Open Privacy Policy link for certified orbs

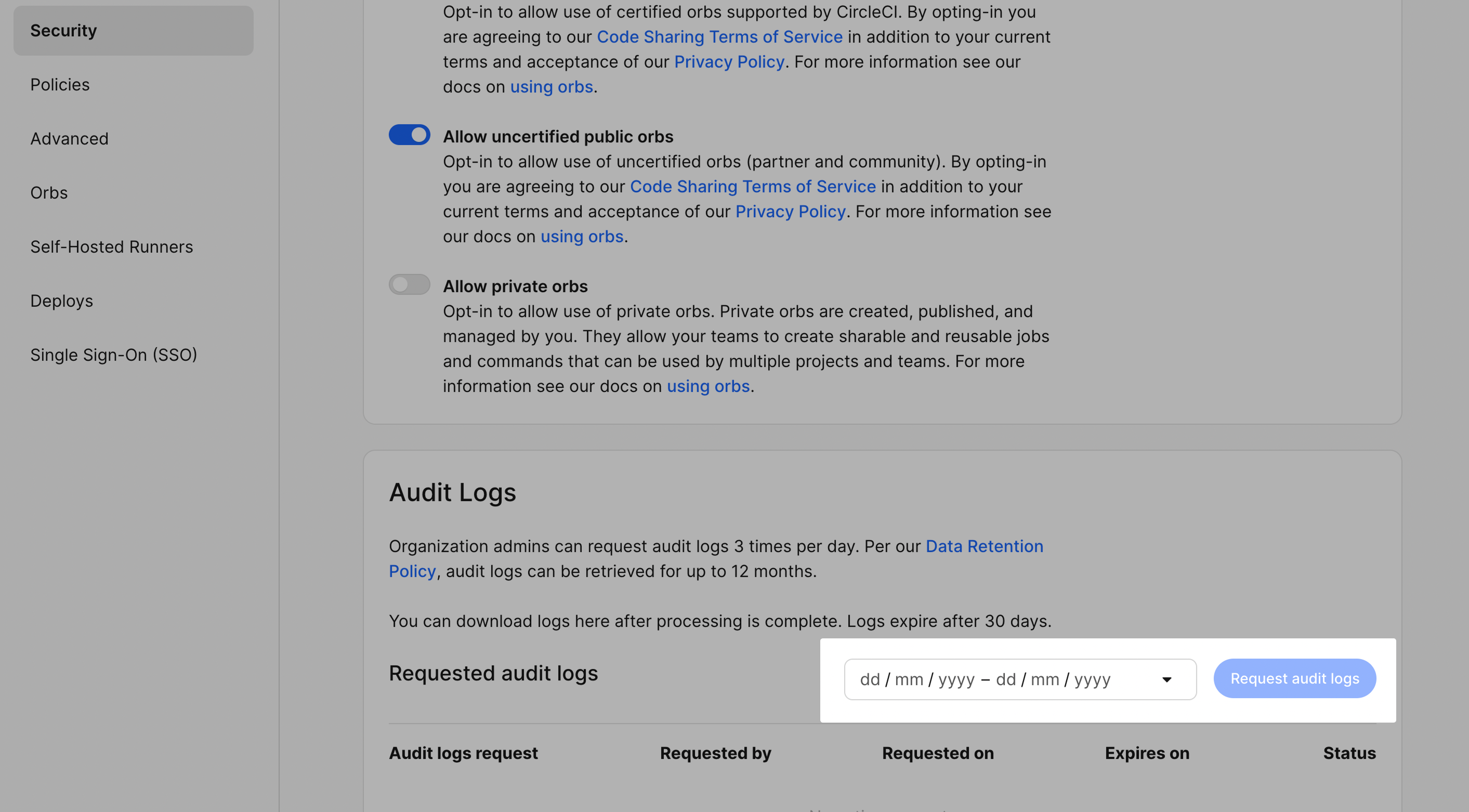pyautogui.click(x=729, y=62)
